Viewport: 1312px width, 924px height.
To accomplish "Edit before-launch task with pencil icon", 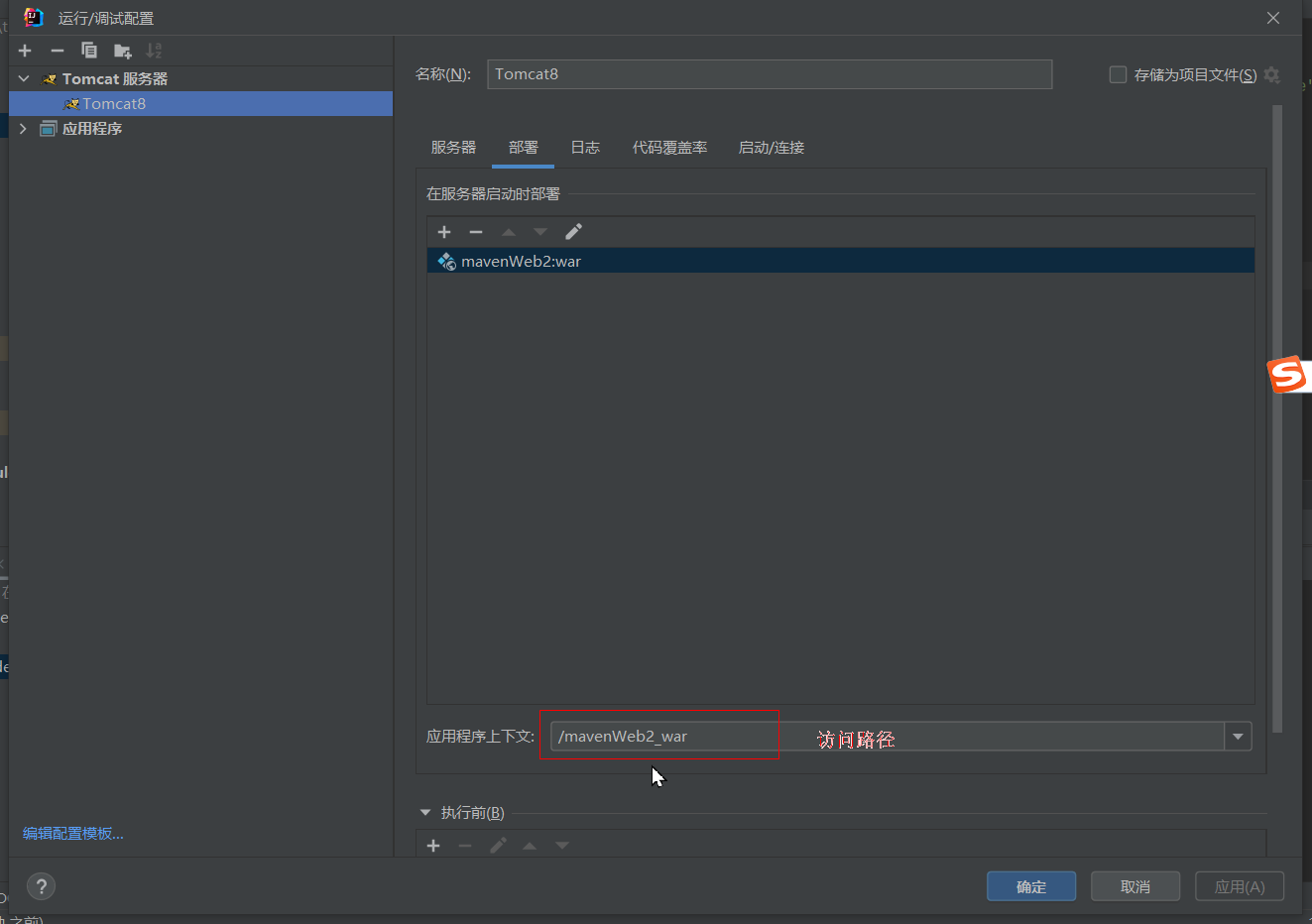I will pyautogui.click(x=498, y=846).
